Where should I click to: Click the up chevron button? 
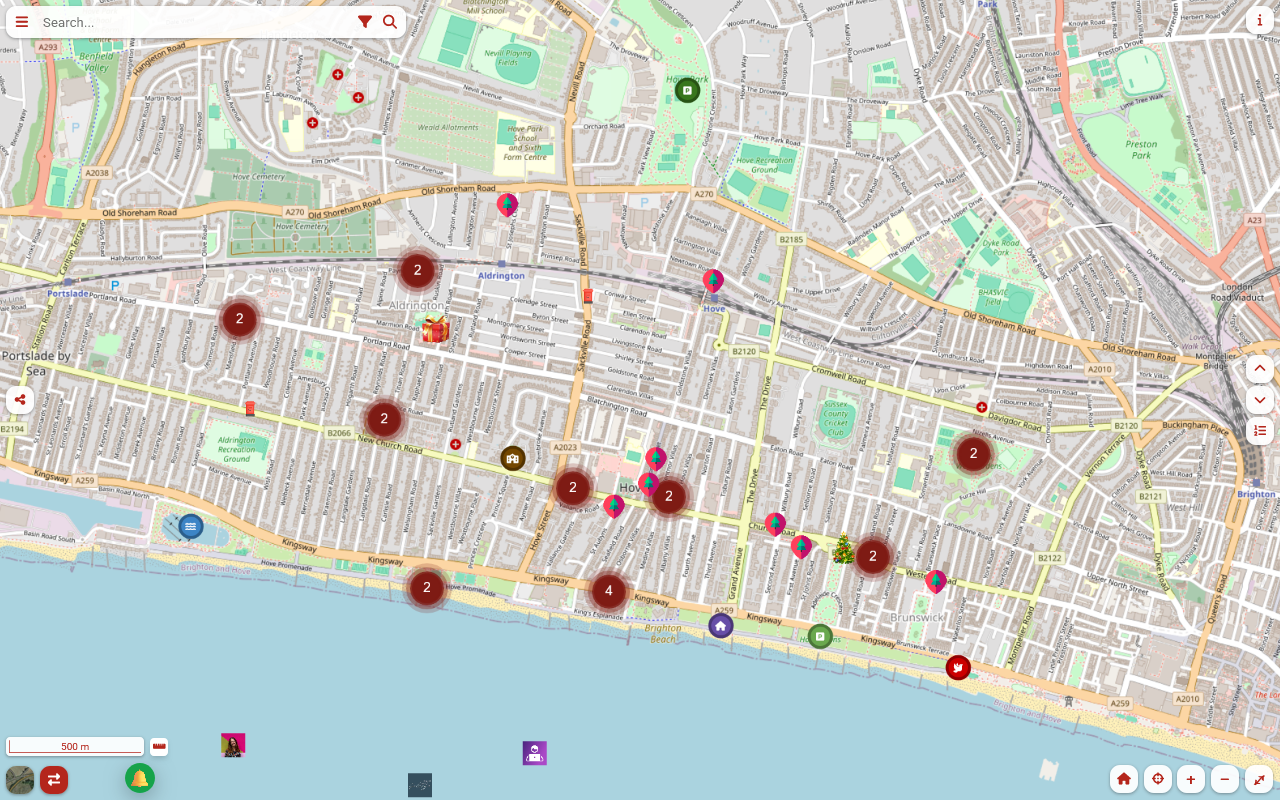[1259, 369]
